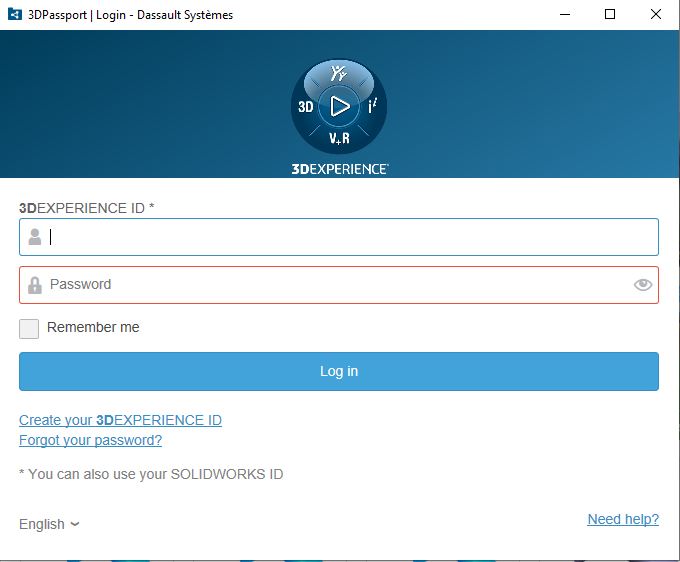This screenshot has width=680, height=562.
Task: Click the top social quadrant of the compass
Action: pyautogui.click(x=339, y=74)
